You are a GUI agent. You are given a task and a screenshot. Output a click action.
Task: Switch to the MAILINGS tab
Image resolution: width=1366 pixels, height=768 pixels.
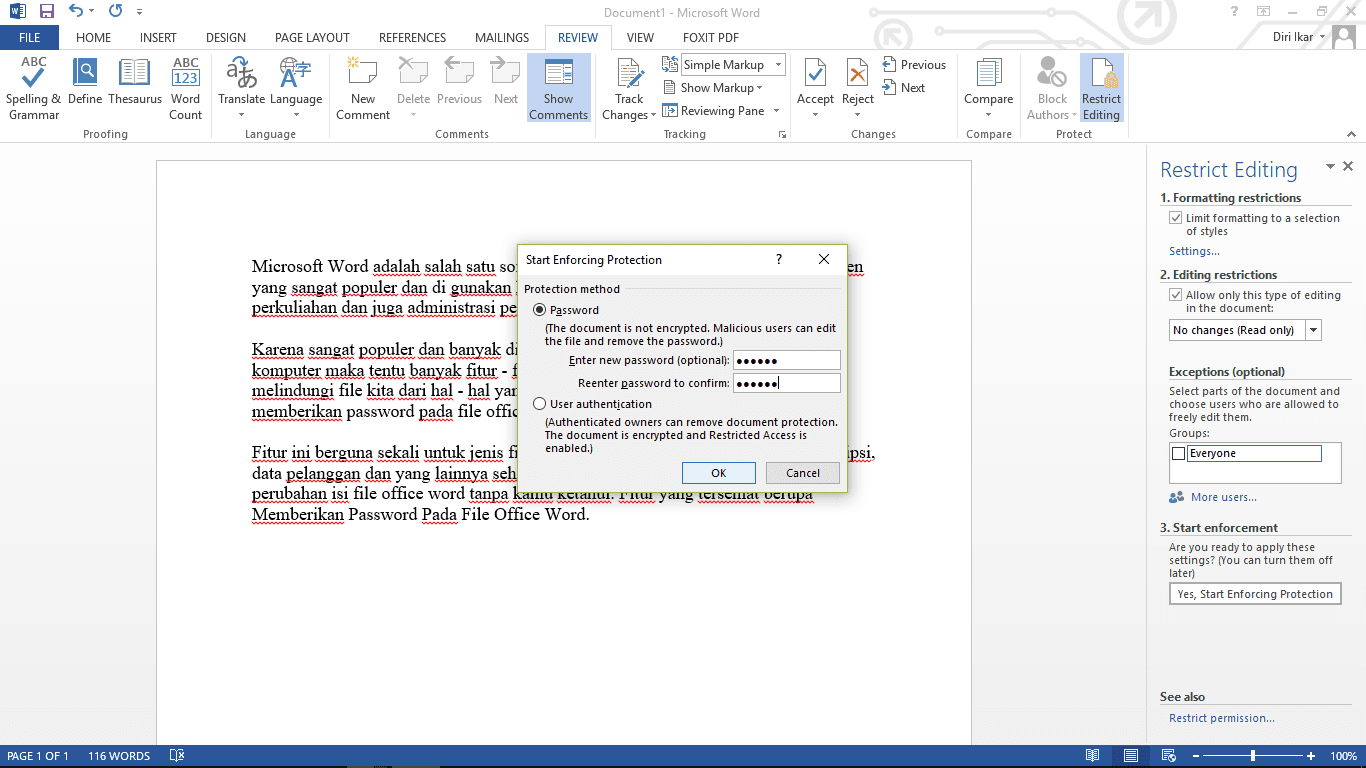click(502, 37)
